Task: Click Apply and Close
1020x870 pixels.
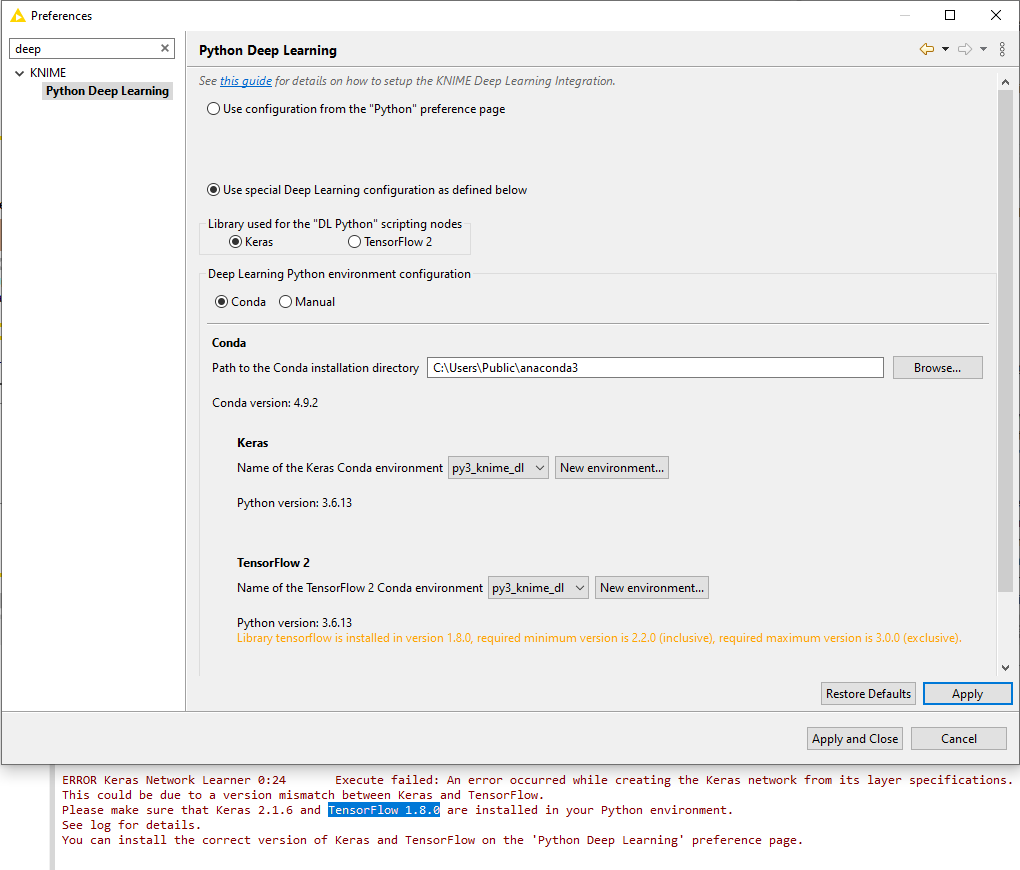Action: click(855, 739)
